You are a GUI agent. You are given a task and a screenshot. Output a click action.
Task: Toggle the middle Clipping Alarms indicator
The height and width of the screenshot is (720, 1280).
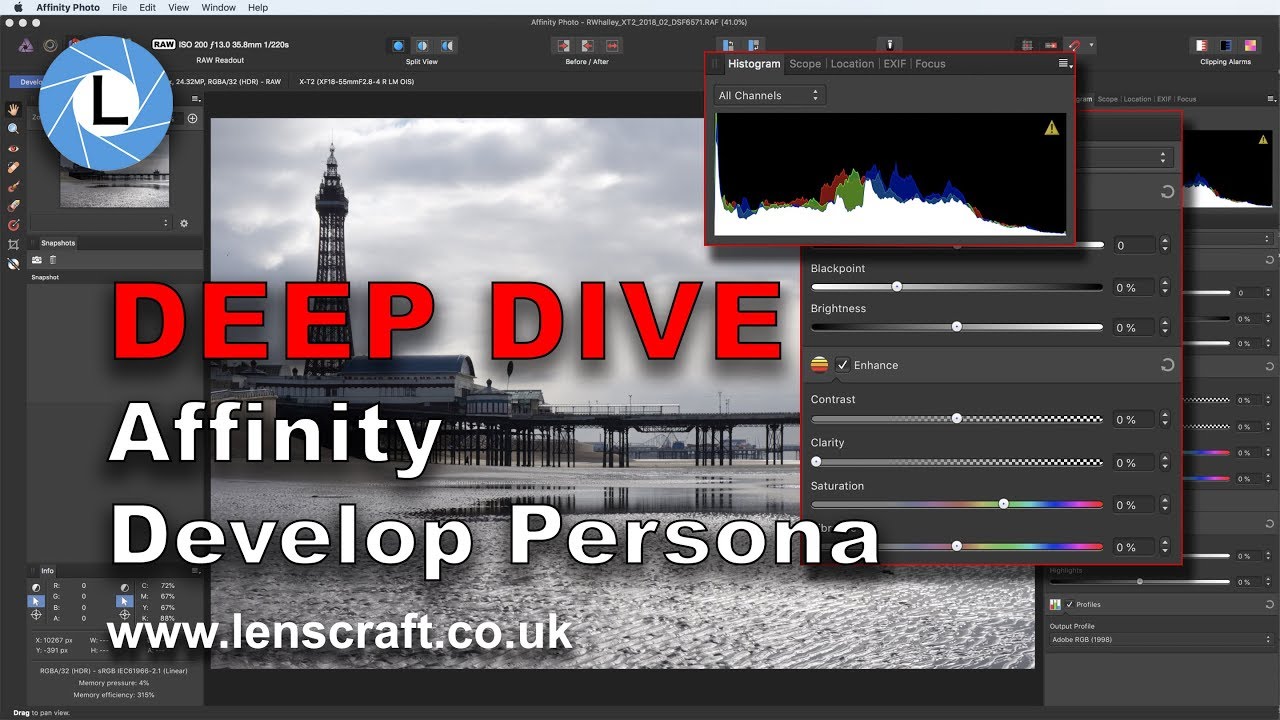(x=1226, y=45)
